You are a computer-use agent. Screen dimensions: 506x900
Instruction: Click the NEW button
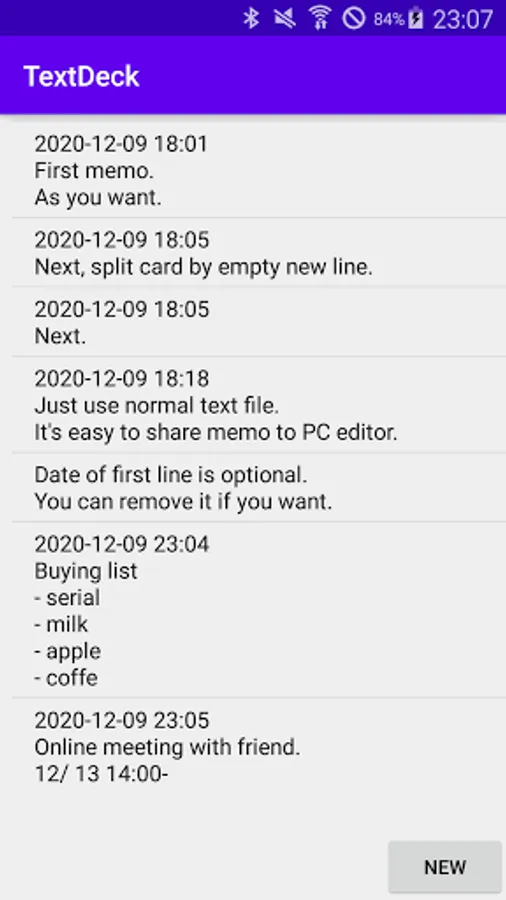pyautogui.click(x=445, y=867)
